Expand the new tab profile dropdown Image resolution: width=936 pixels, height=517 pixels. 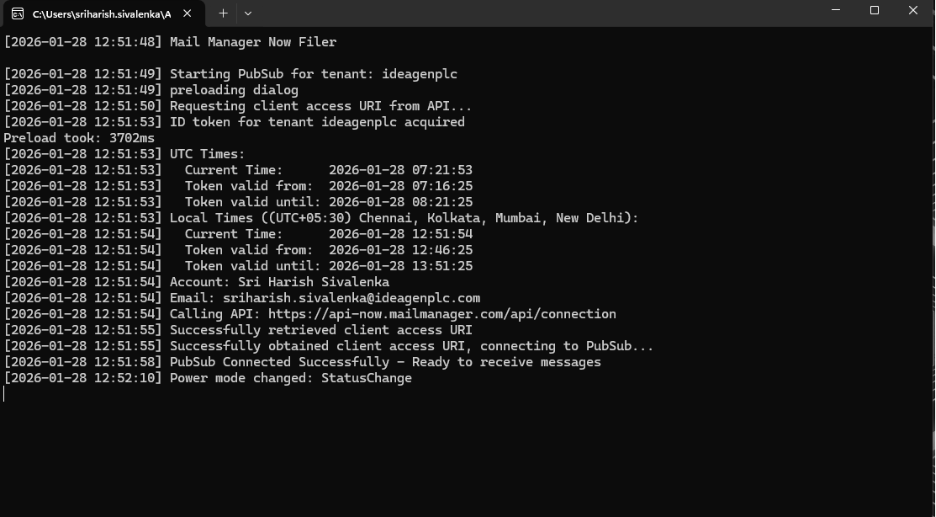click(x=248, y=14)
